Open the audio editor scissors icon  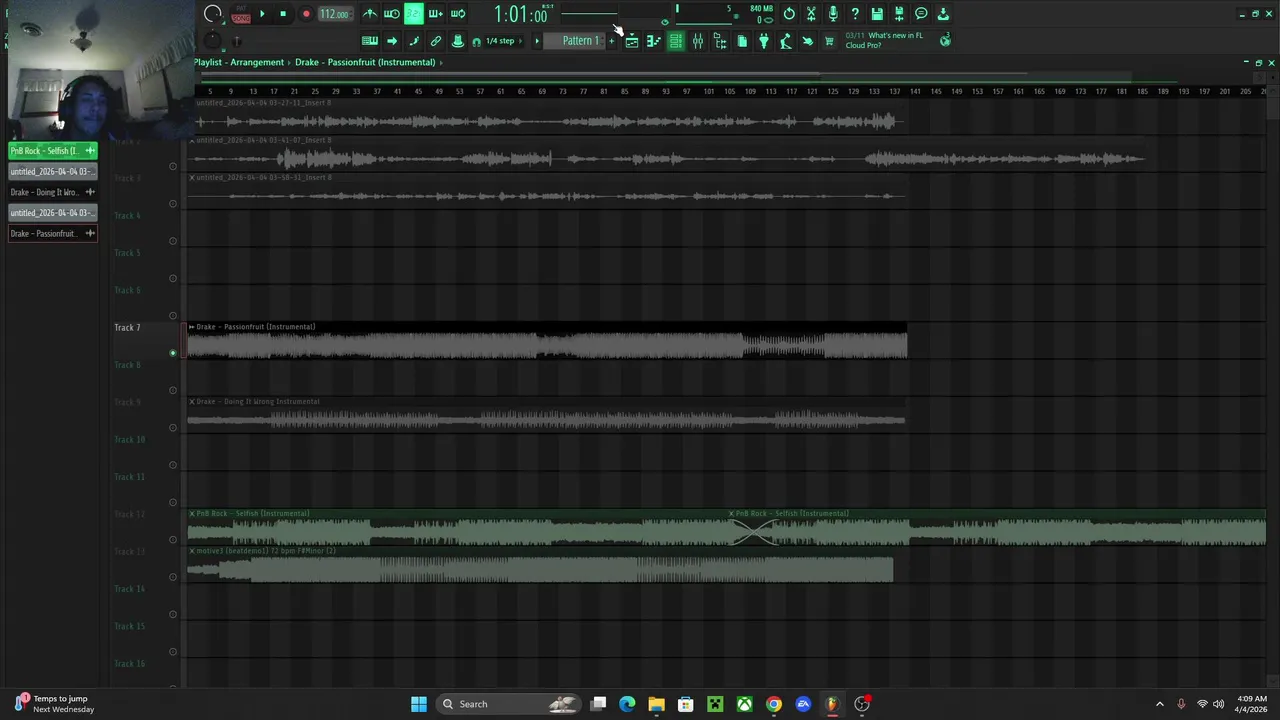(x=811, y=14)
